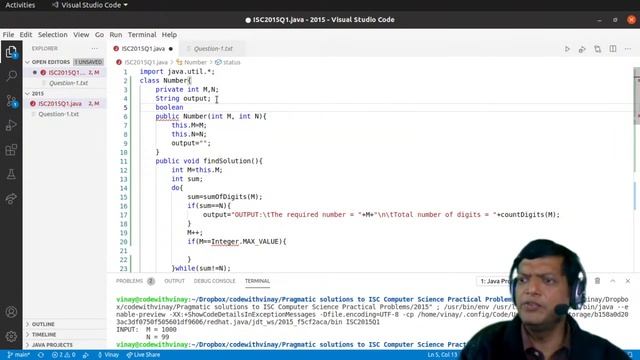Open the Explorer view in activity bar
Viewport: 640px width, 360px height.
pyautogui.click(x=11, y=52)
